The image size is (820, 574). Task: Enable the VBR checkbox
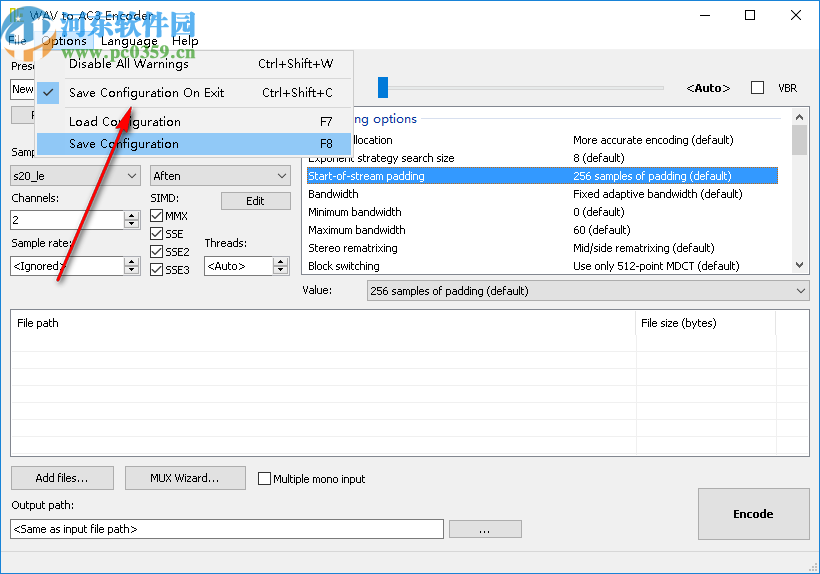pos(757,88)
